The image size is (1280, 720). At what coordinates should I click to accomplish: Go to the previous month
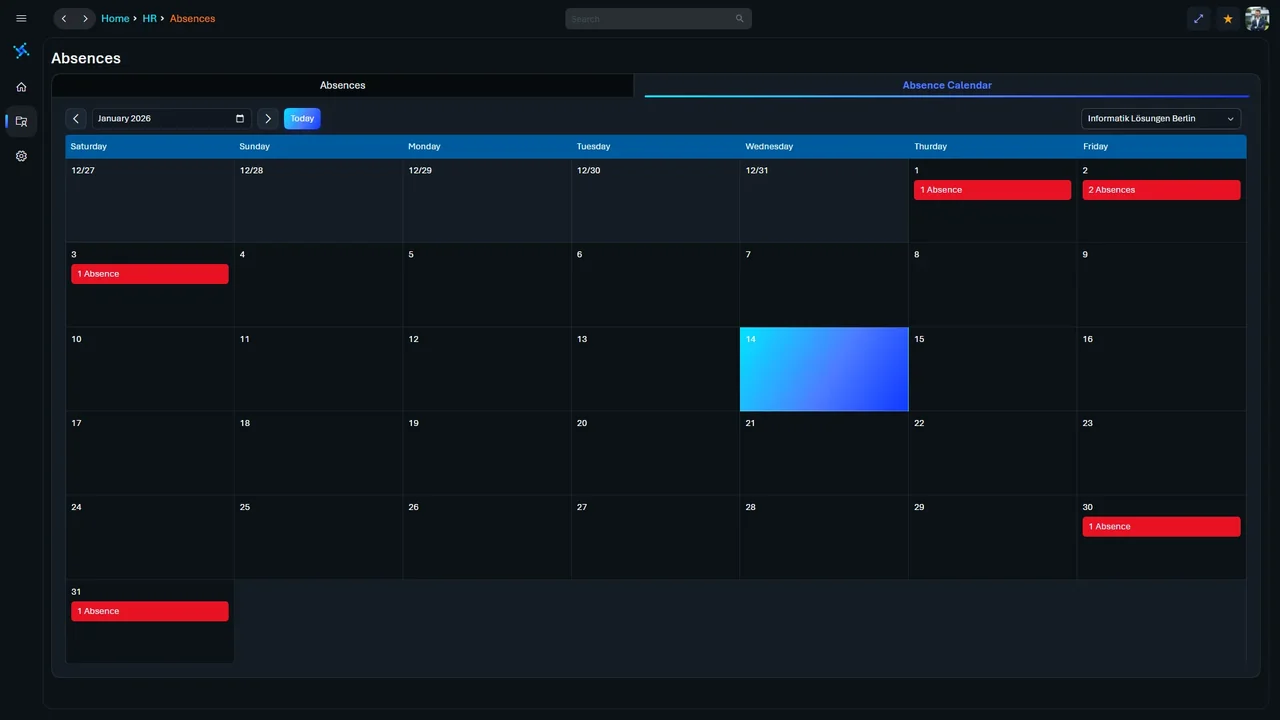pos(76,119)
